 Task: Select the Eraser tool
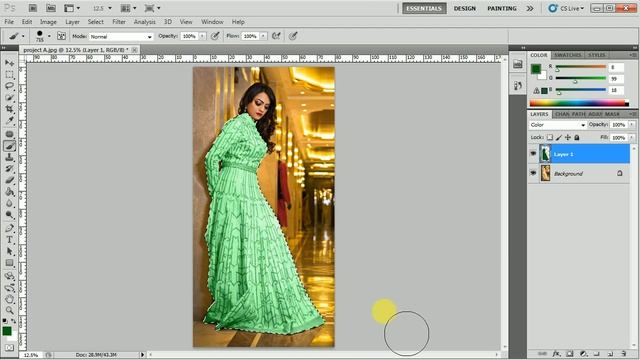click(x=9, y=180)
